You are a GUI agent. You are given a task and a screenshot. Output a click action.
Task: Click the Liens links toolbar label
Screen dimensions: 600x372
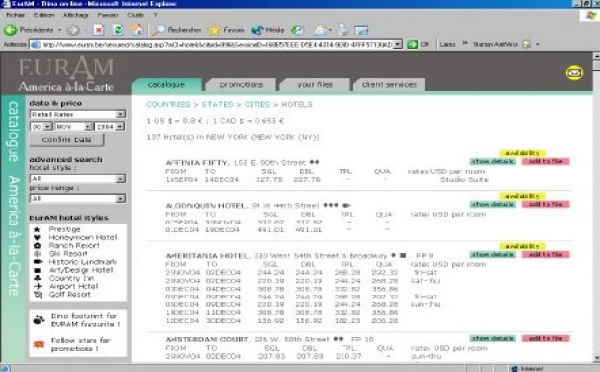pos(447,44)
